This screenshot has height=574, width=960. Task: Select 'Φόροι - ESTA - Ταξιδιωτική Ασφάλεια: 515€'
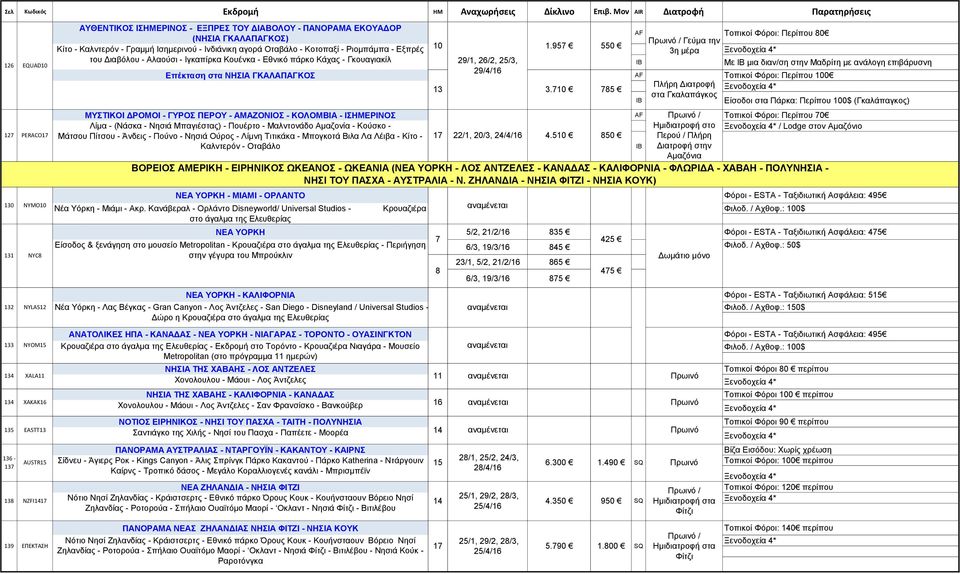(x=805, y=294)
